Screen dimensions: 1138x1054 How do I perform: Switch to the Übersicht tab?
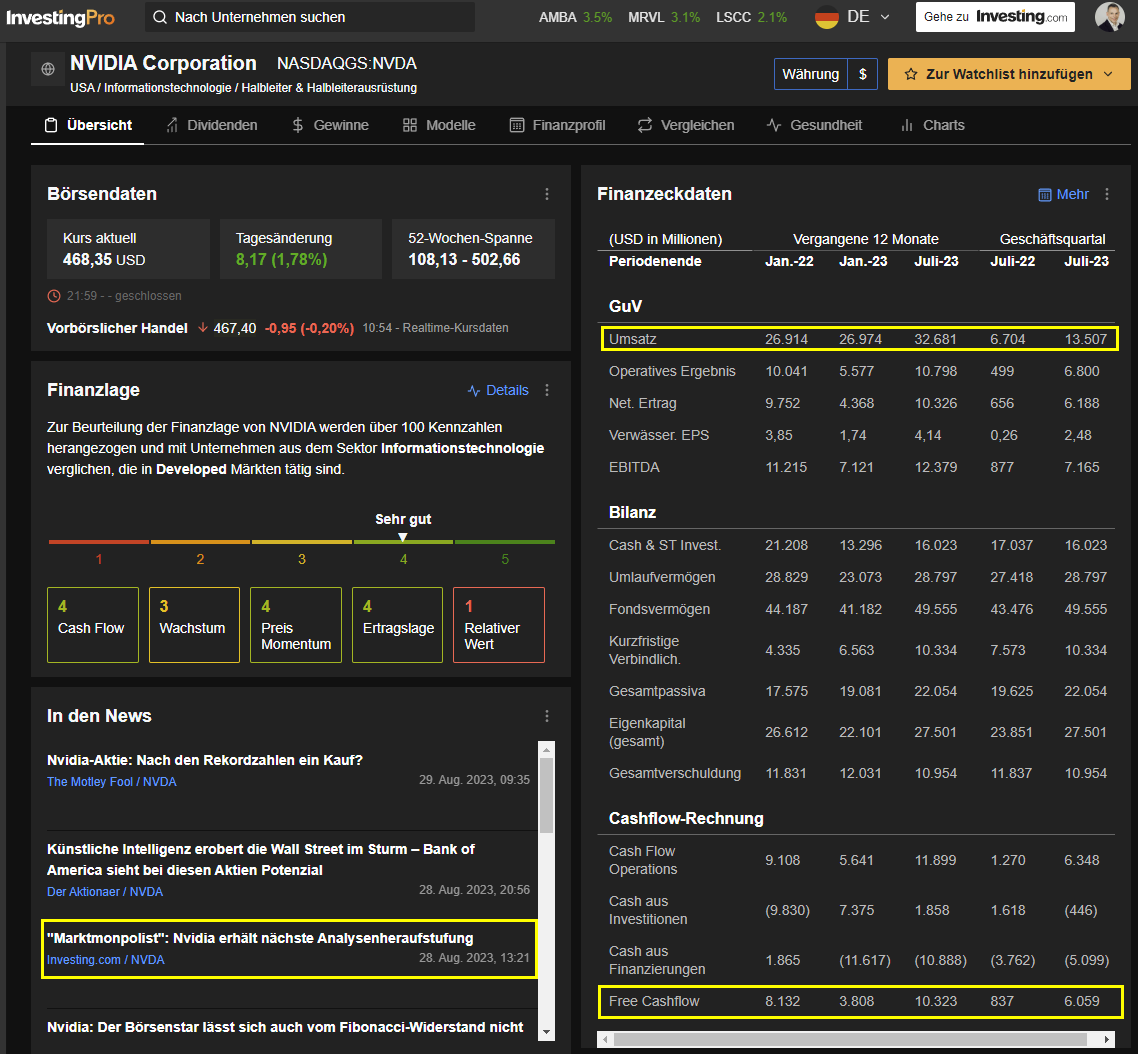coord(88,125)
